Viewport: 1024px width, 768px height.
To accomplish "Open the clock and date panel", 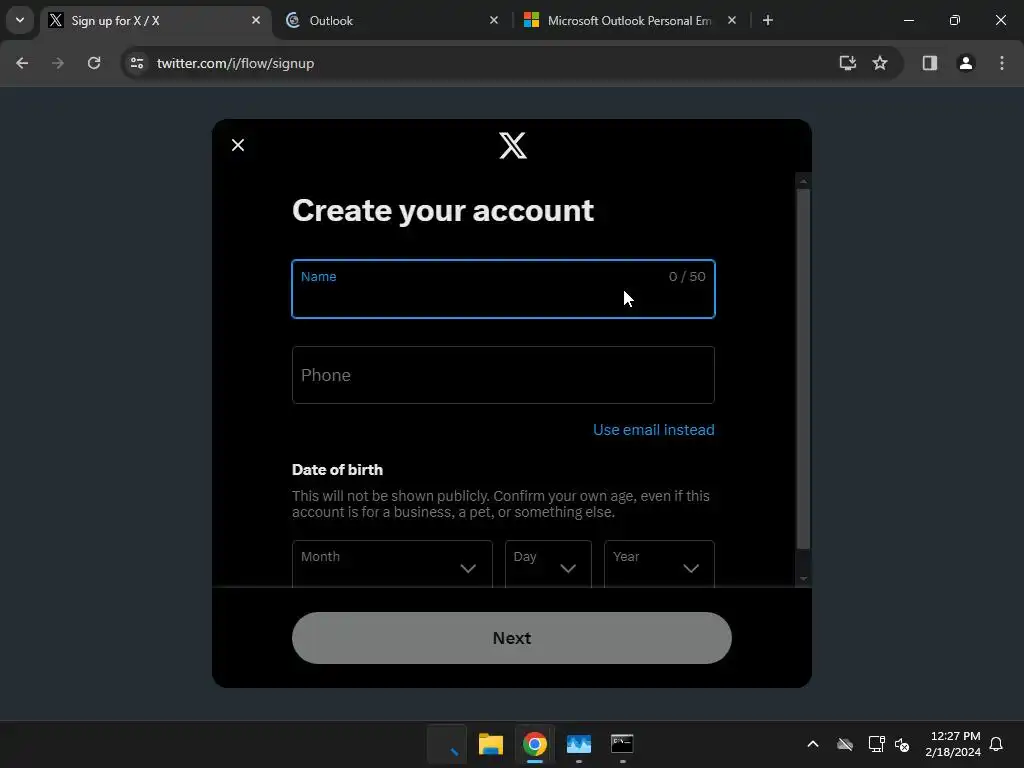I will click(x=953, y=744).
